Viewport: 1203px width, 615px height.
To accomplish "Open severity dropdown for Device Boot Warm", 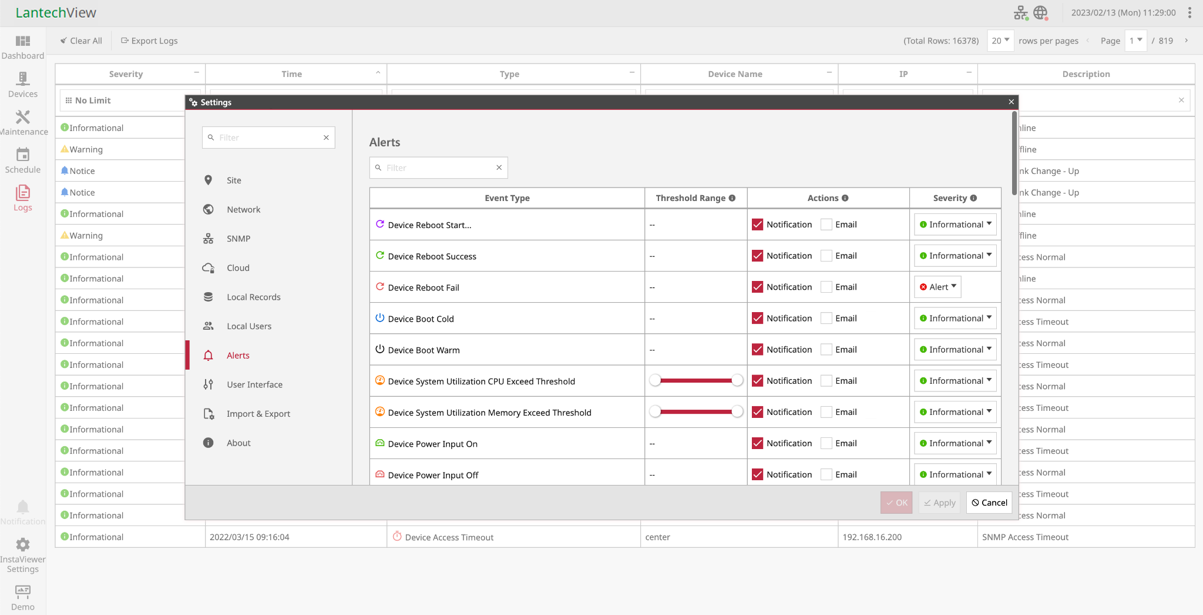I will tap(955, 350).
